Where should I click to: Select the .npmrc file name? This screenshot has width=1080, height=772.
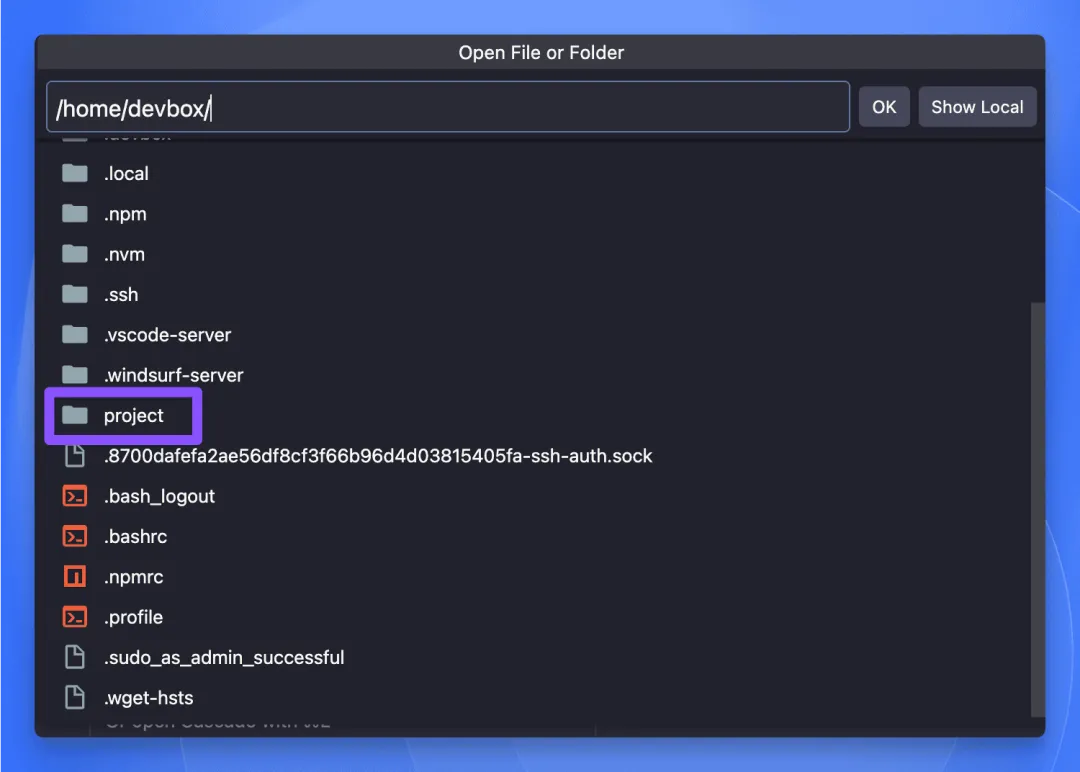134,577
